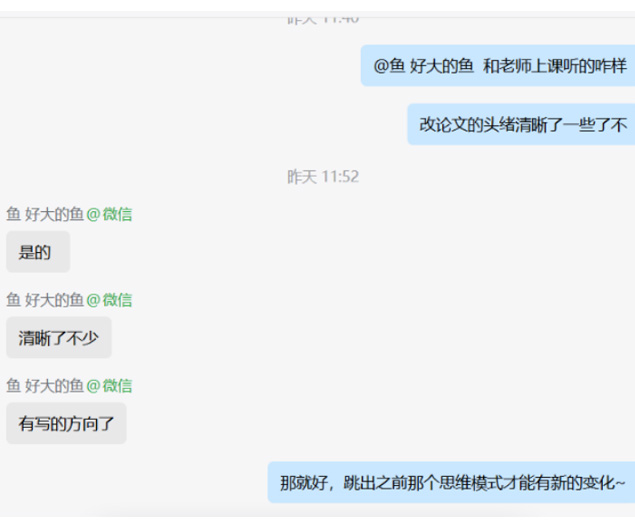Open sender name 鱼 好大的鱼 above 有写的方向了

tap(45, 386)
